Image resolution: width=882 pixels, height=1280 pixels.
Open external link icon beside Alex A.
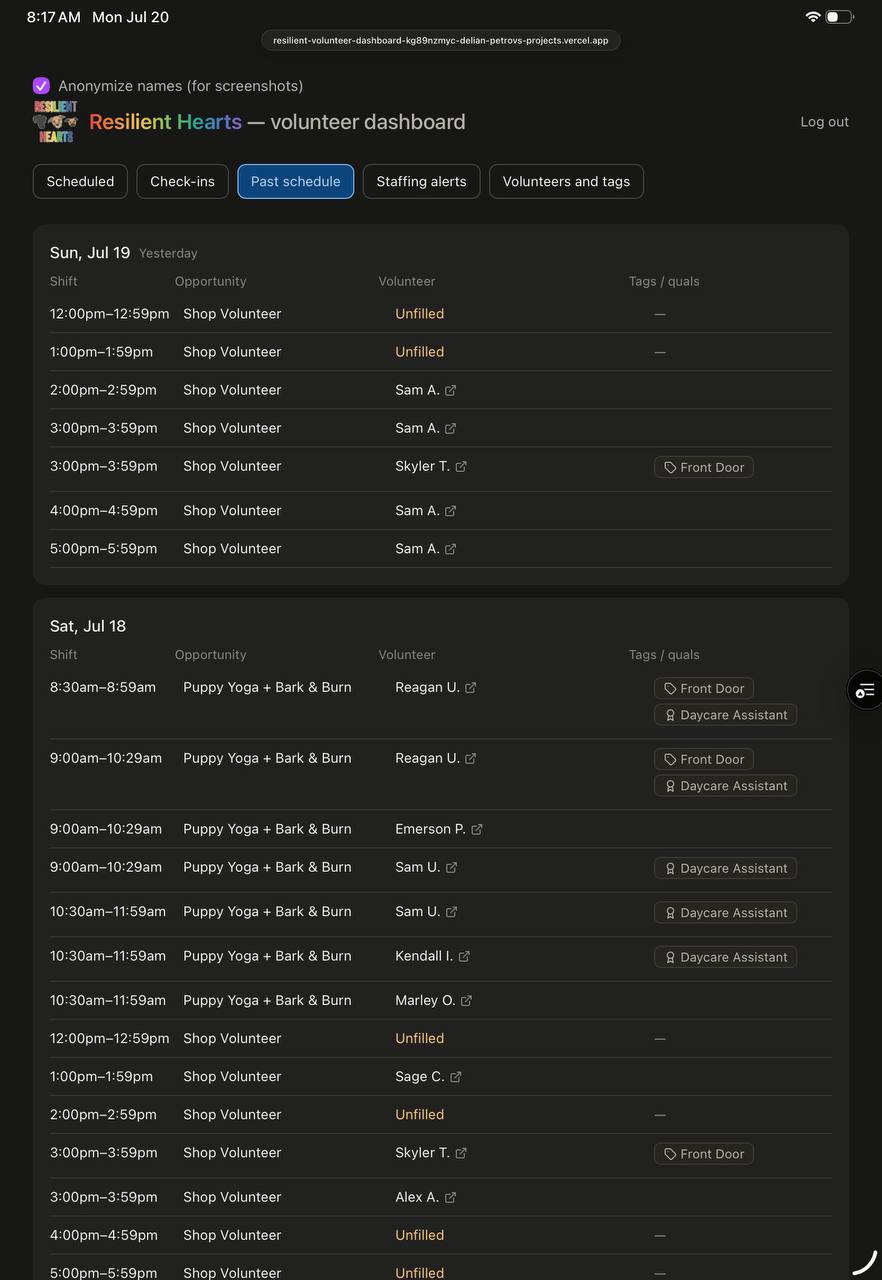pyautogui.click(x=450, y=1197)
